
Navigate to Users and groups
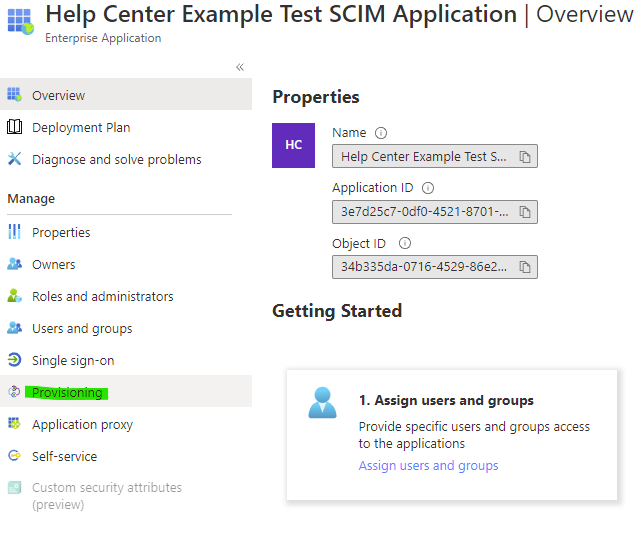82,329
